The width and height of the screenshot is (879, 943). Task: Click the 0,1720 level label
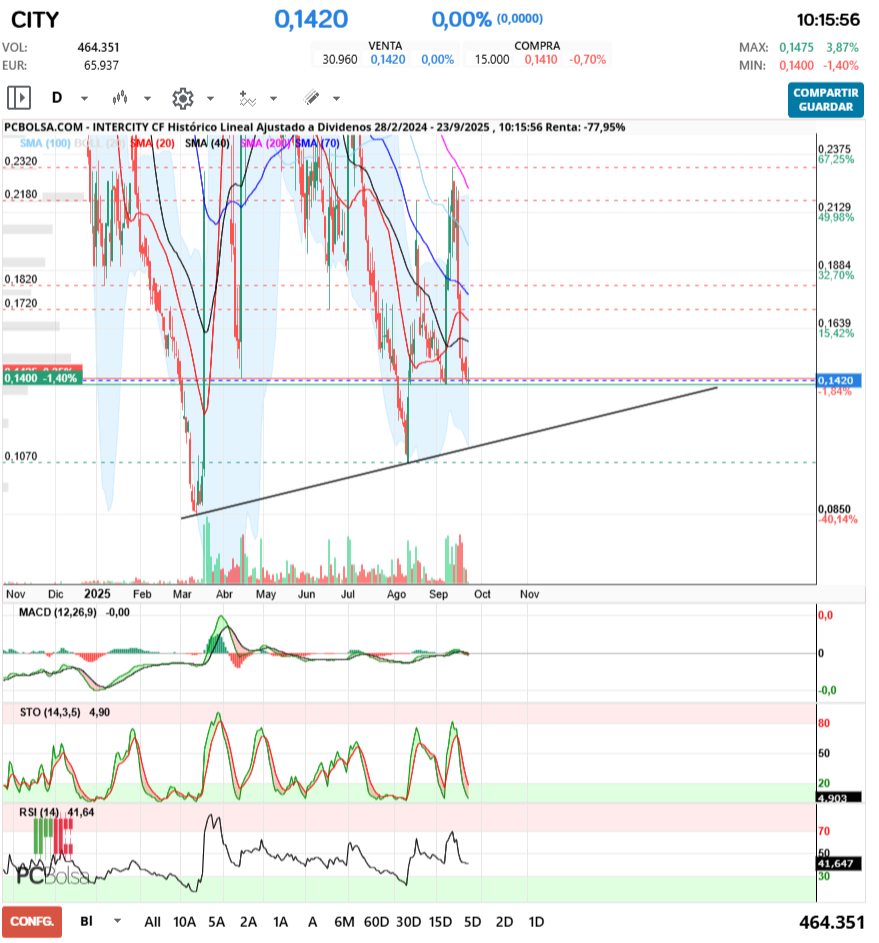point(20,303)
